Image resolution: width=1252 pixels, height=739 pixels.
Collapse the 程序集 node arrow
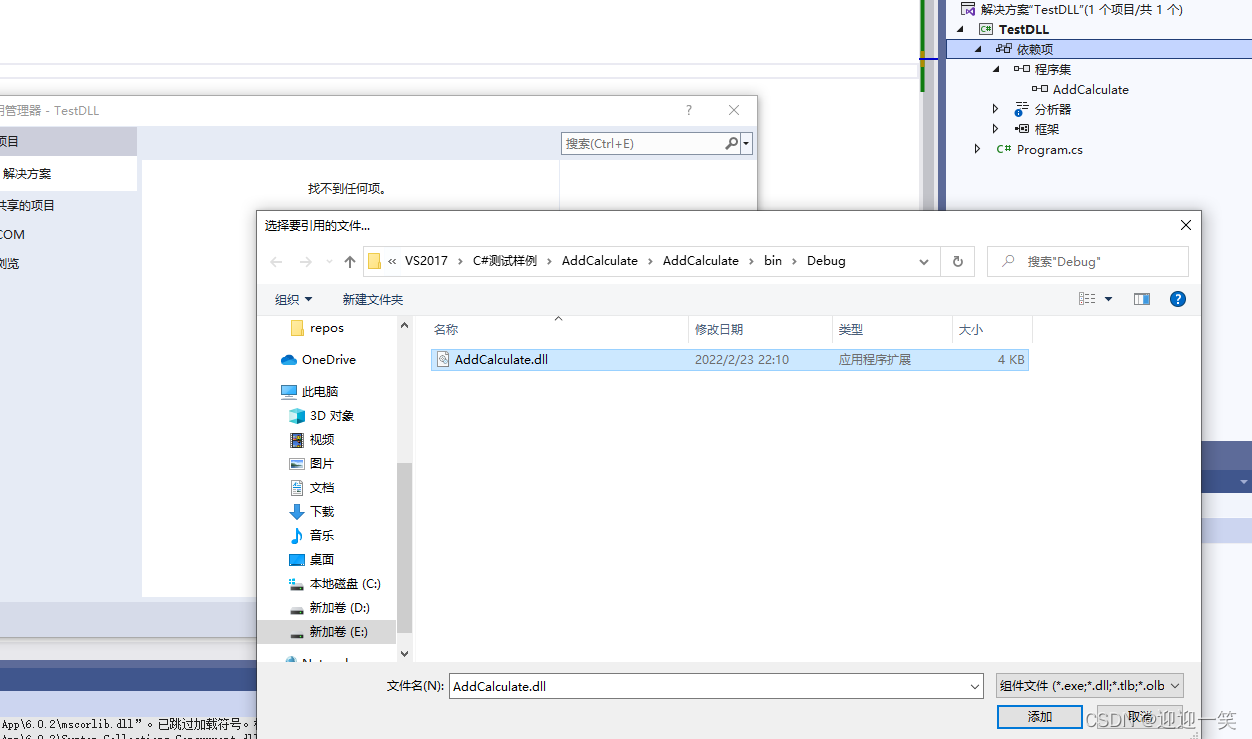[996, 69]
